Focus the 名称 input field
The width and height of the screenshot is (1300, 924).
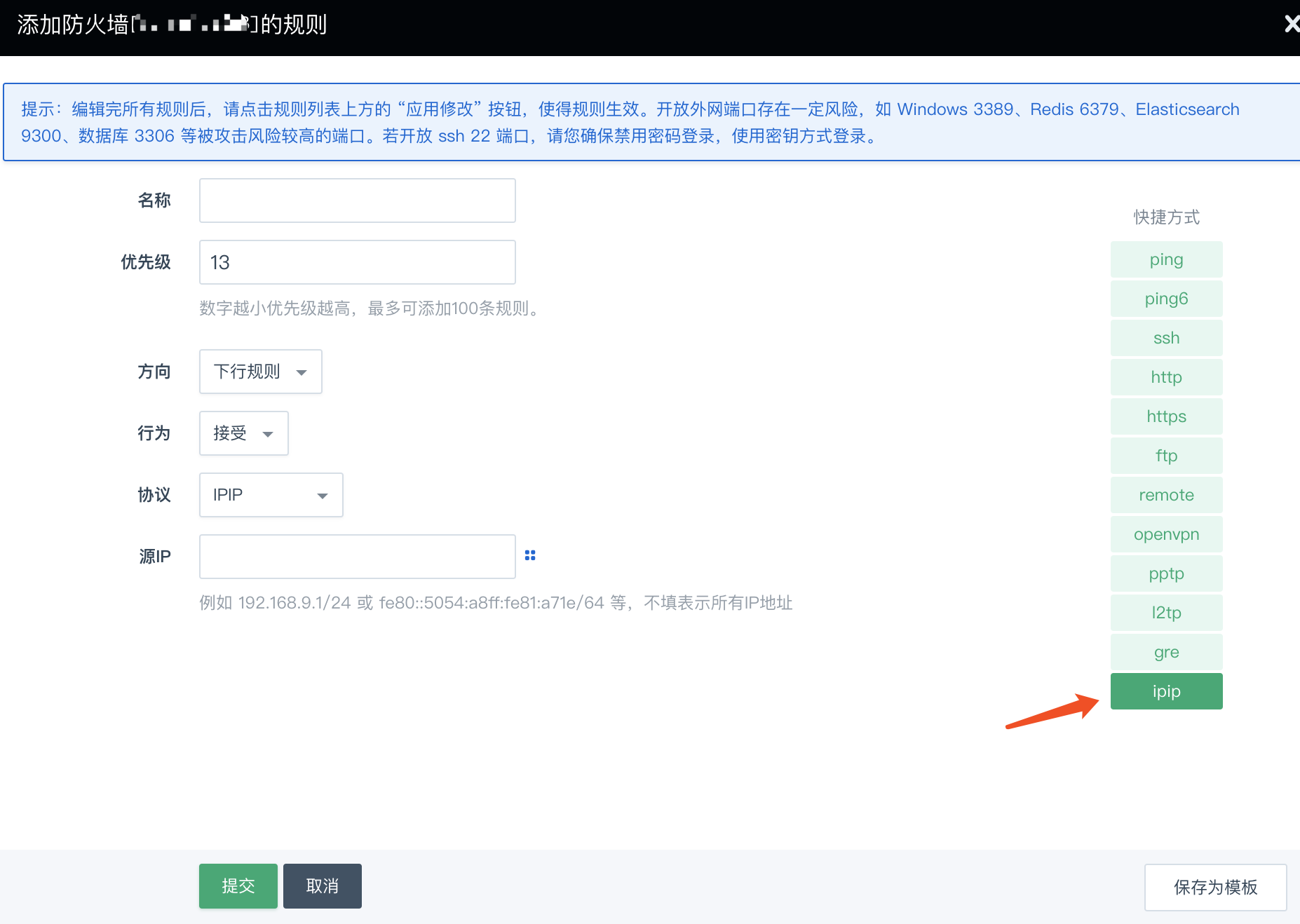[358, 201]
